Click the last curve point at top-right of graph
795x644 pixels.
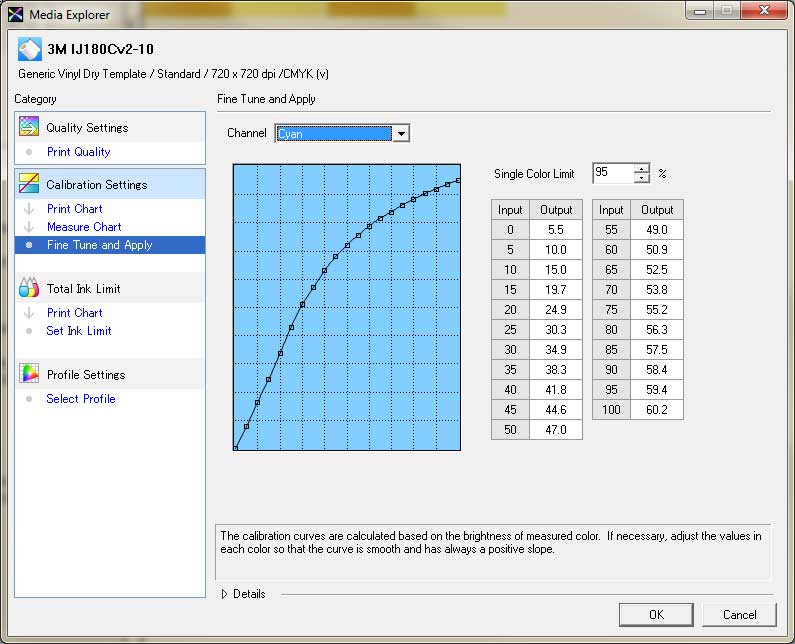pyautogui.click(x=458, y=181)
